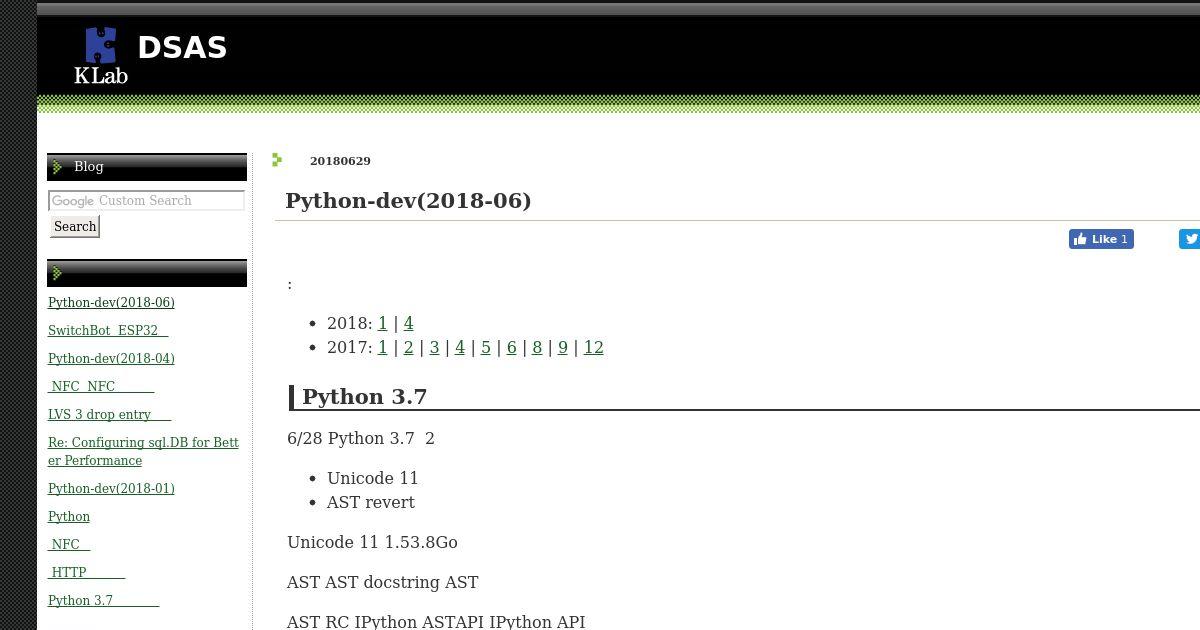This screenshot has height=630, width=1200.
Task: Open the post title Python-dev(2018-06)
Action: [x=408, y=201]
